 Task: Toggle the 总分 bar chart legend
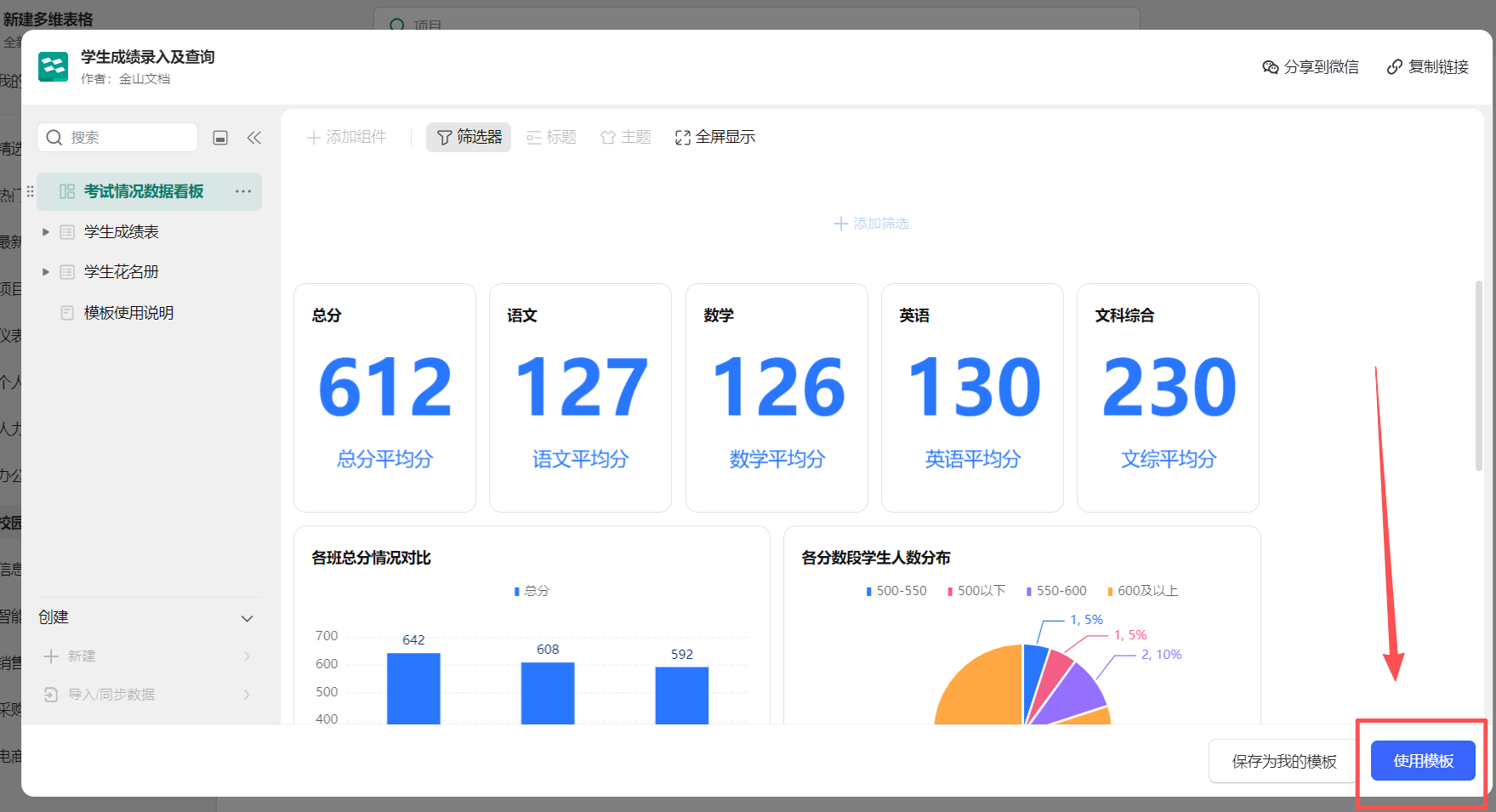point(532,591)
